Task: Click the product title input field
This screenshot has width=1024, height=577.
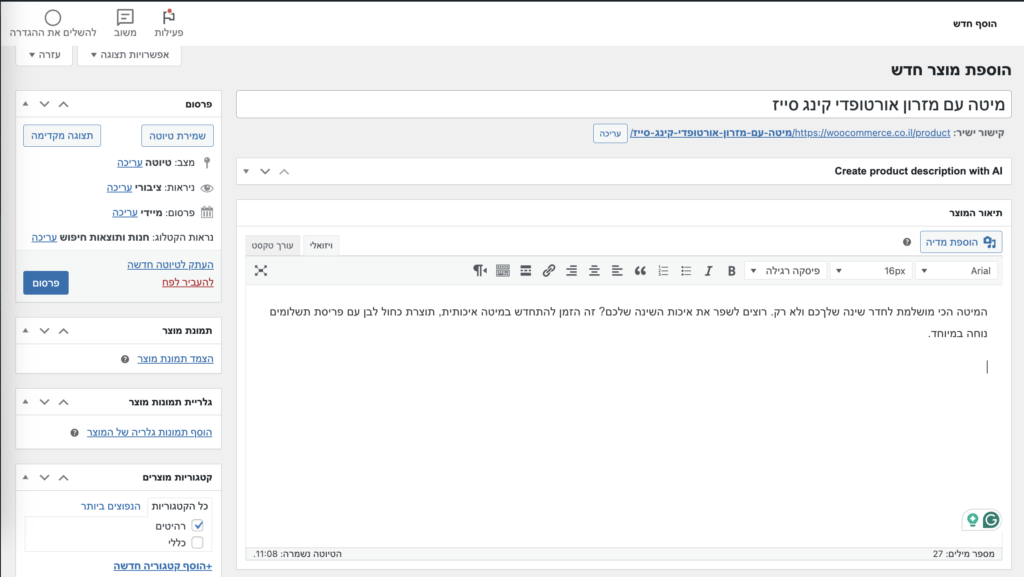Action: coord(624,104)
